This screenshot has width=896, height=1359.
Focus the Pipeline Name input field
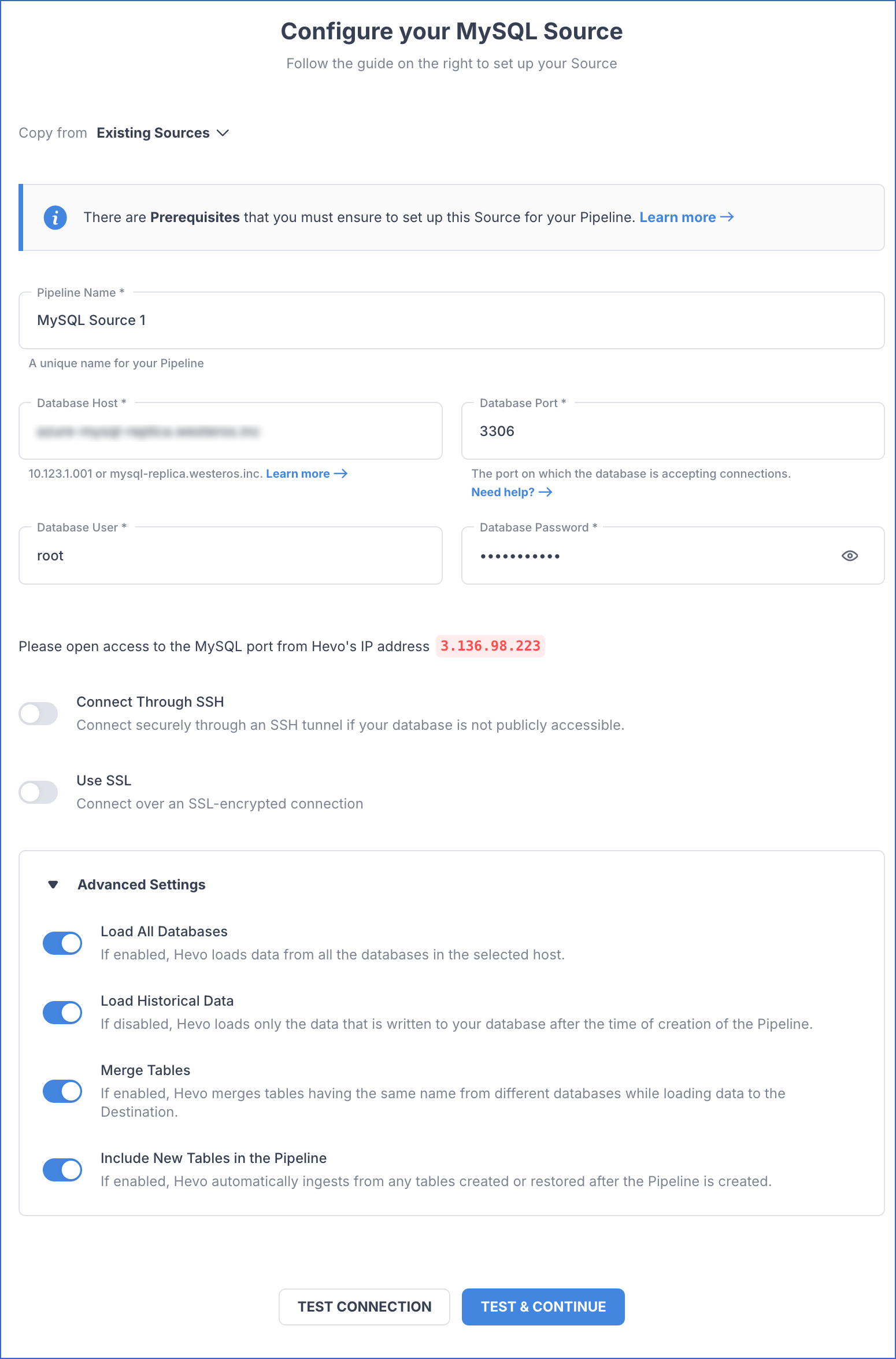tap(451, 320)
